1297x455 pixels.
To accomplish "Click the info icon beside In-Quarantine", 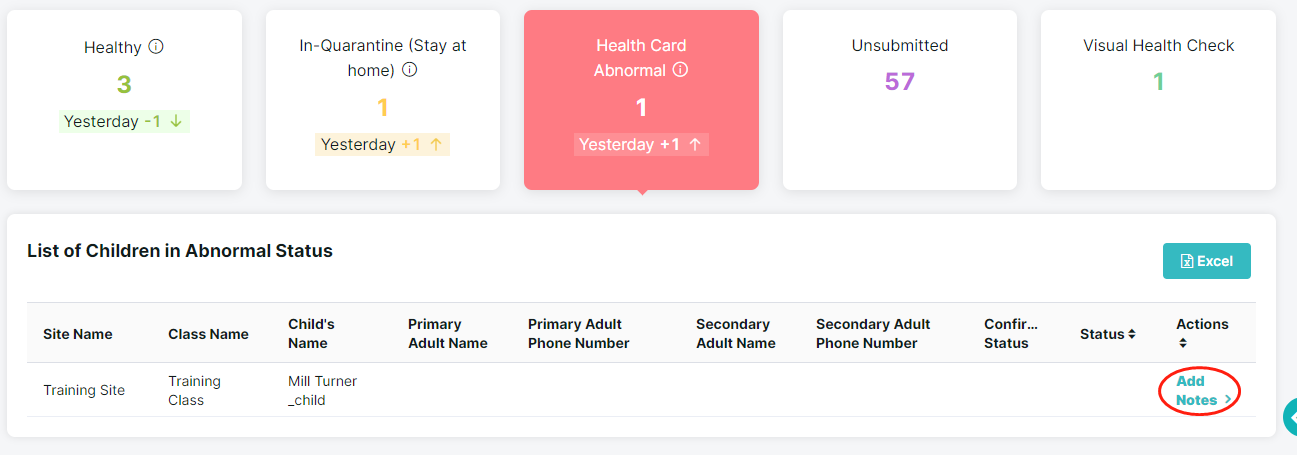I will tap(409, 70).
